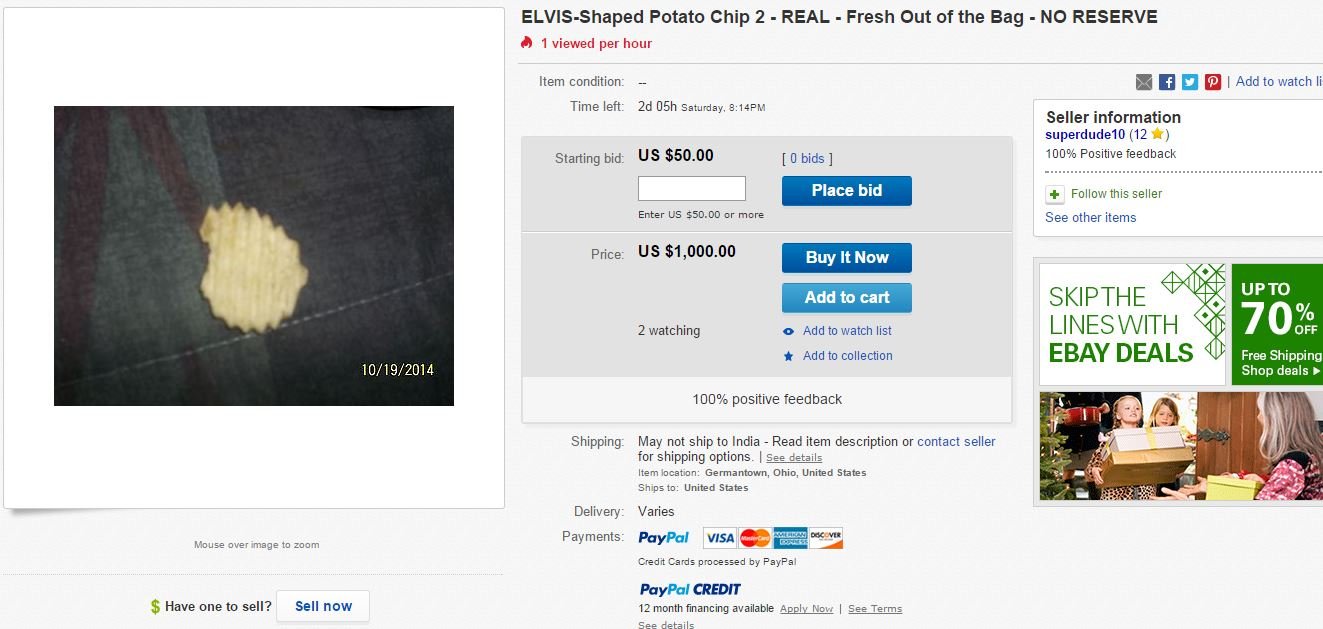Click the PayPal Credit logo
The image size is (1323, 629).
tap(690, 589)
